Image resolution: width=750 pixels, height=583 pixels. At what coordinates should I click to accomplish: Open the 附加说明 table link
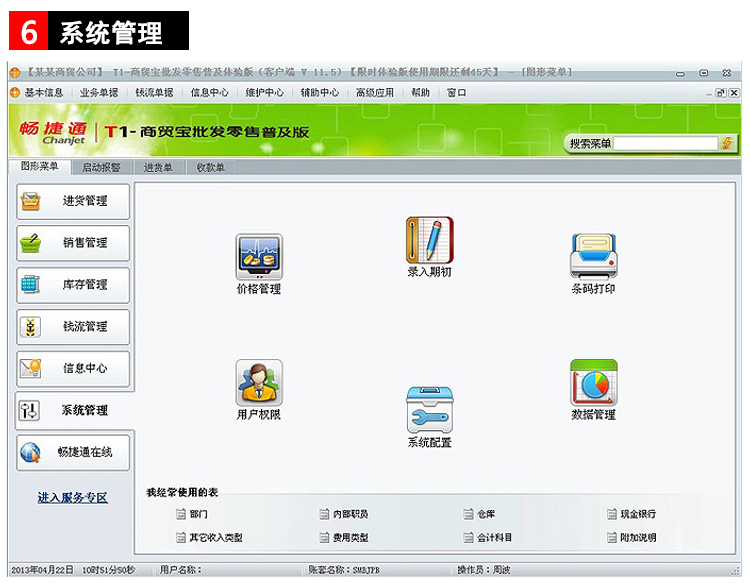(638, 537)
